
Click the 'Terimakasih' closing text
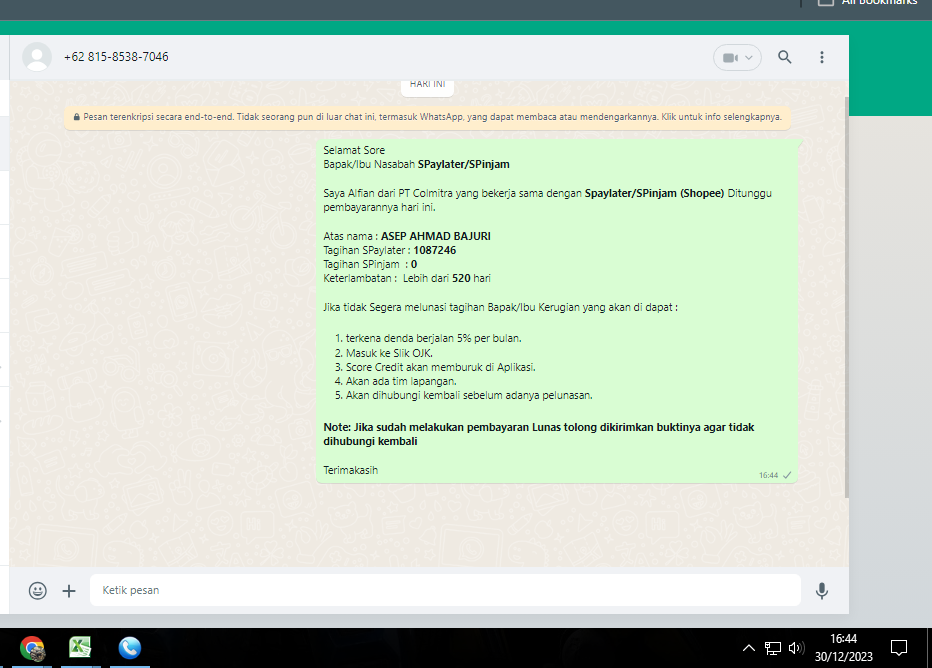[351, 470]
